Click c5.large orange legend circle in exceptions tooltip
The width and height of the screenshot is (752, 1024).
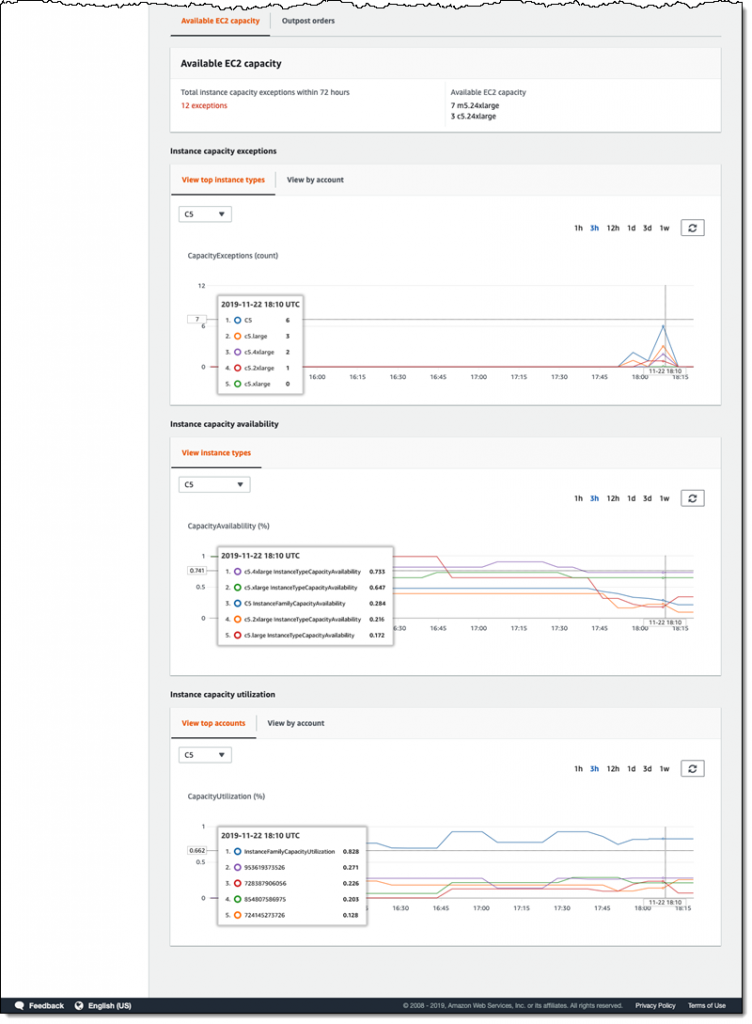238,336
